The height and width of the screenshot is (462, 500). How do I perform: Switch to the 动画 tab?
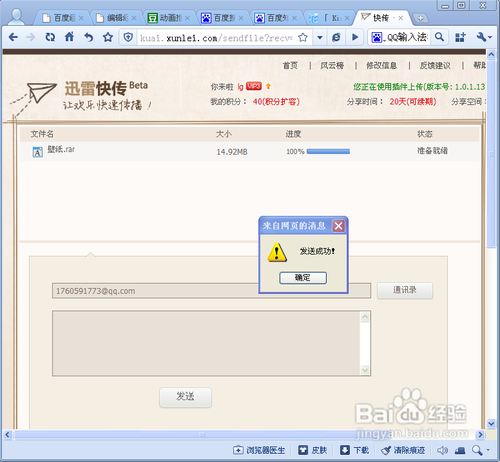[x=168, y=18]
